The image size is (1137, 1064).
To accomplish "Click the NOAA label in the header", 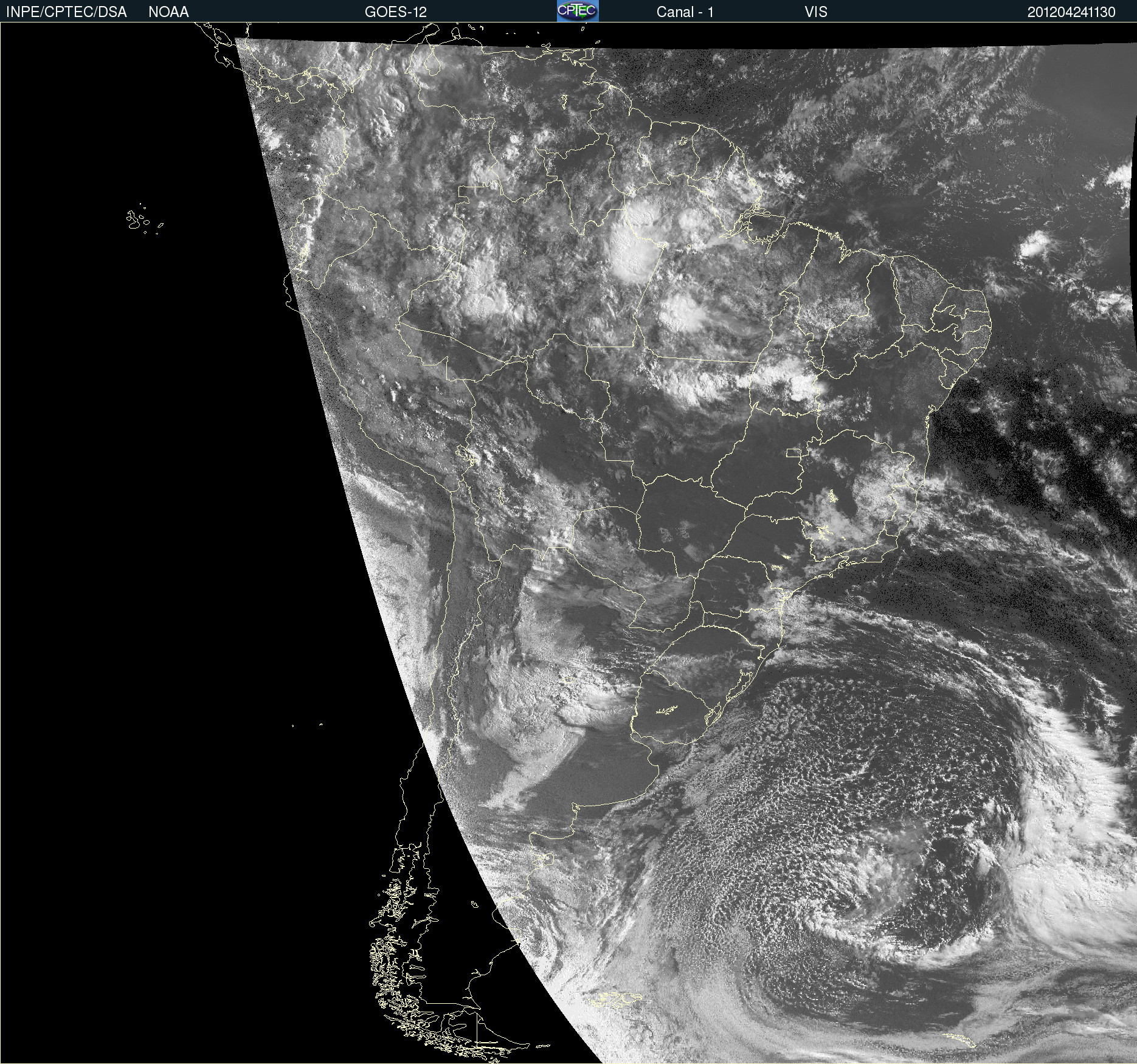I will (x=168, y=12).
